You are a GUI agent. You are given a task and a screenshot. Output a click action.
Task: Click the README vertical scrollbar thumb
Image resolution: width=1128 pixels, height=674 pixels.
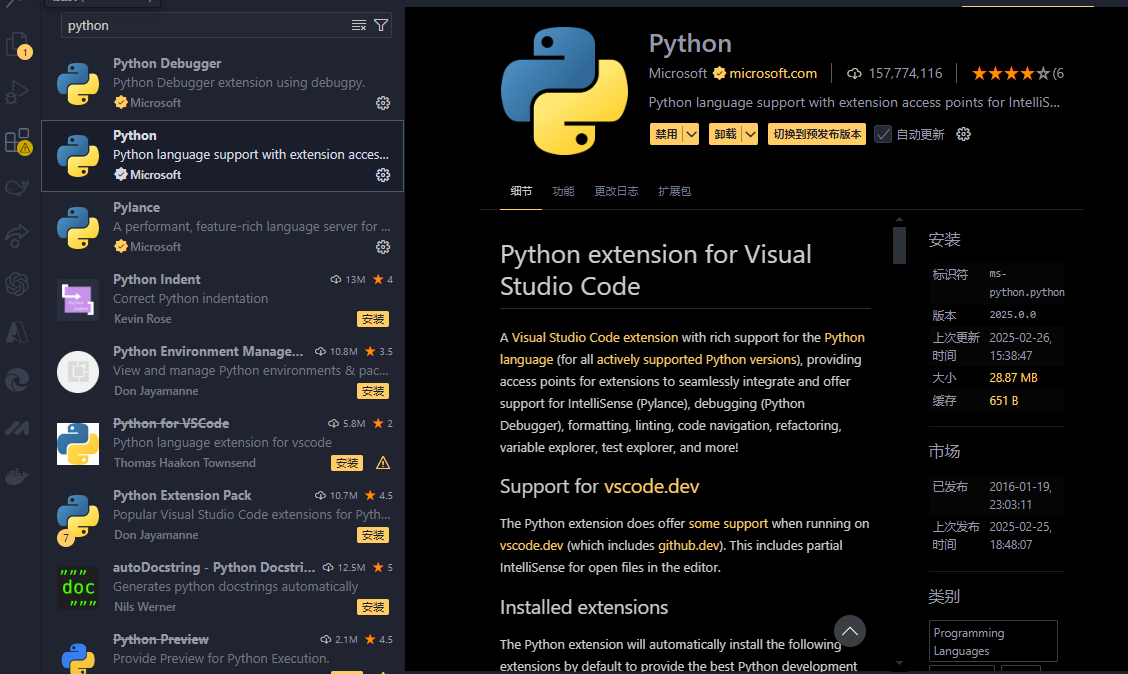point(899,246)
